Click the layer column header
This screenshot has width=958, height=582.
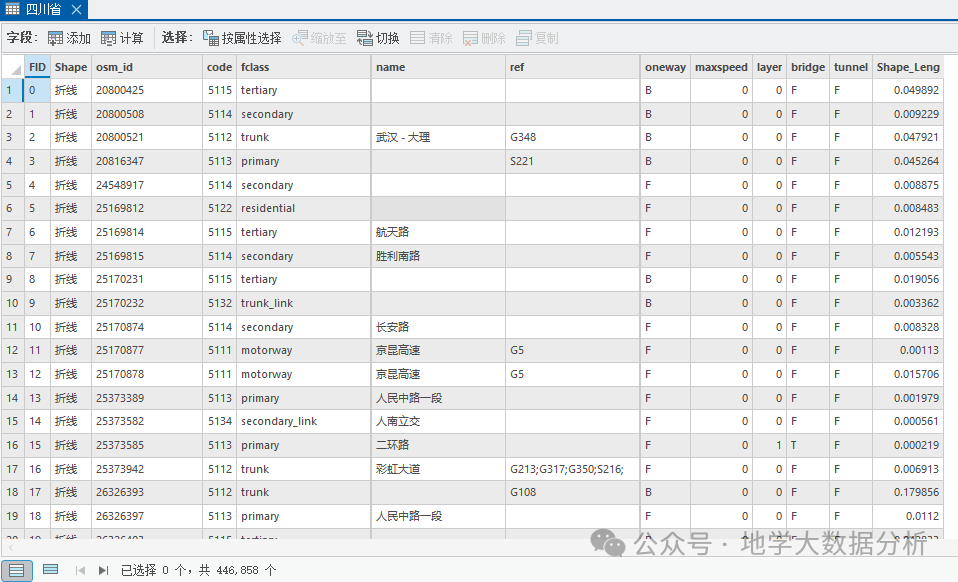click(x=769, y=67)
